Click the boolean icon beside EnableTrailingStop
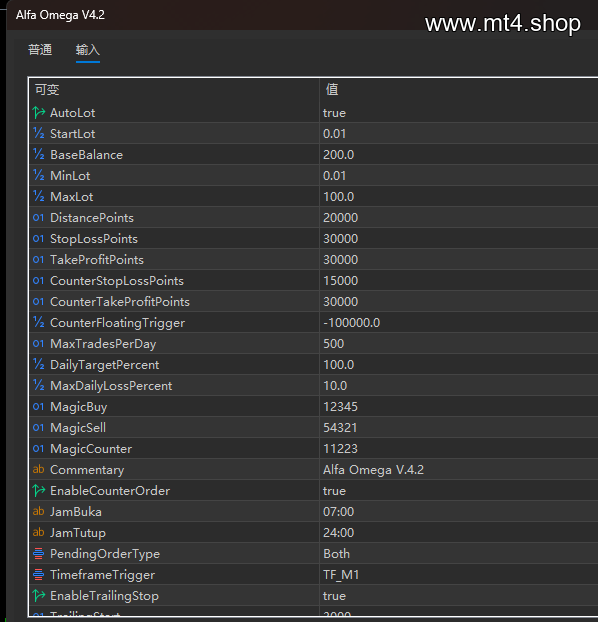The height and width of the screenshot is (622, 598). click(38, 595)
